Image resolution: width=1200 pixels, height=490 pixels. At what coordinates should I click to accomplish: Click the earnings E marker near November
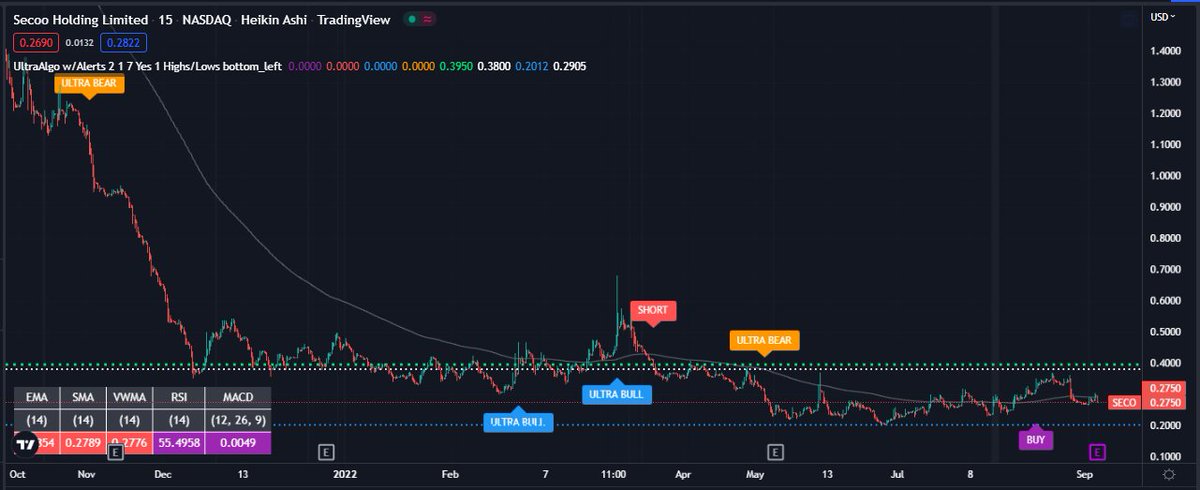(x=115, y=452)
